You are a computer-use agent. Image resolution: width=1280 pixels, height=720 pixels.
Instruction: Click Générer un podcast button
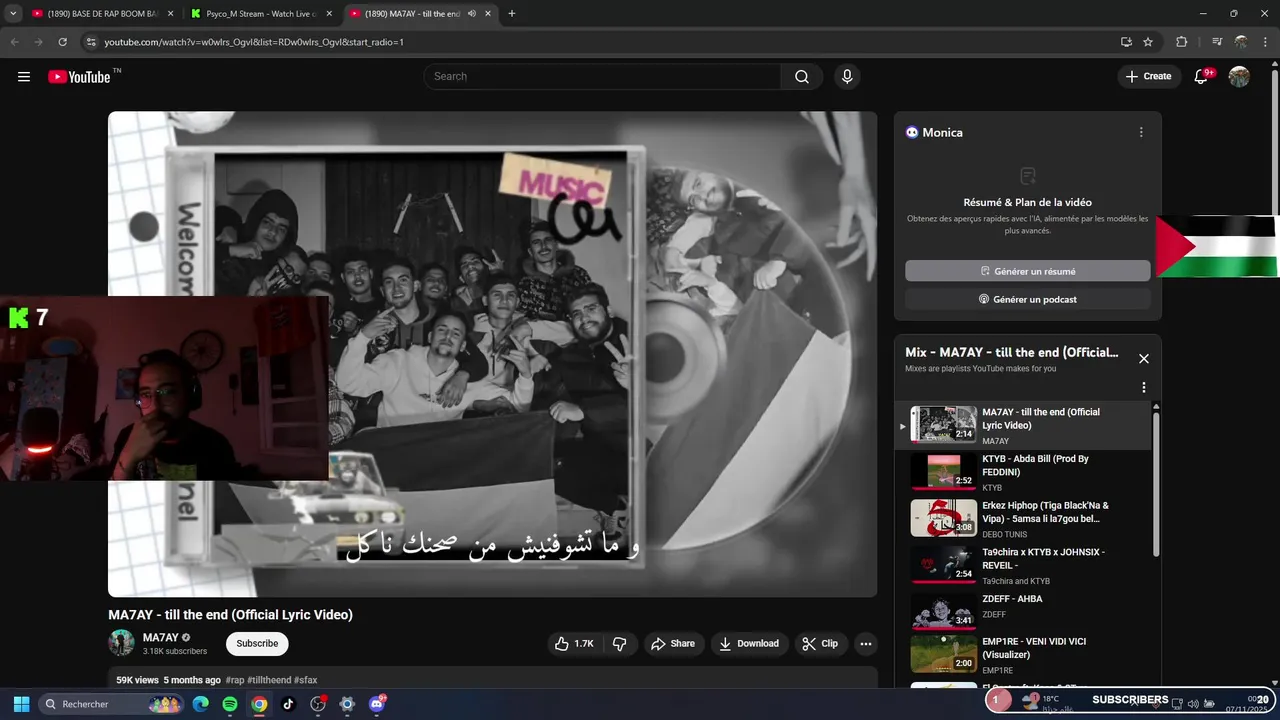point(1028,299)
